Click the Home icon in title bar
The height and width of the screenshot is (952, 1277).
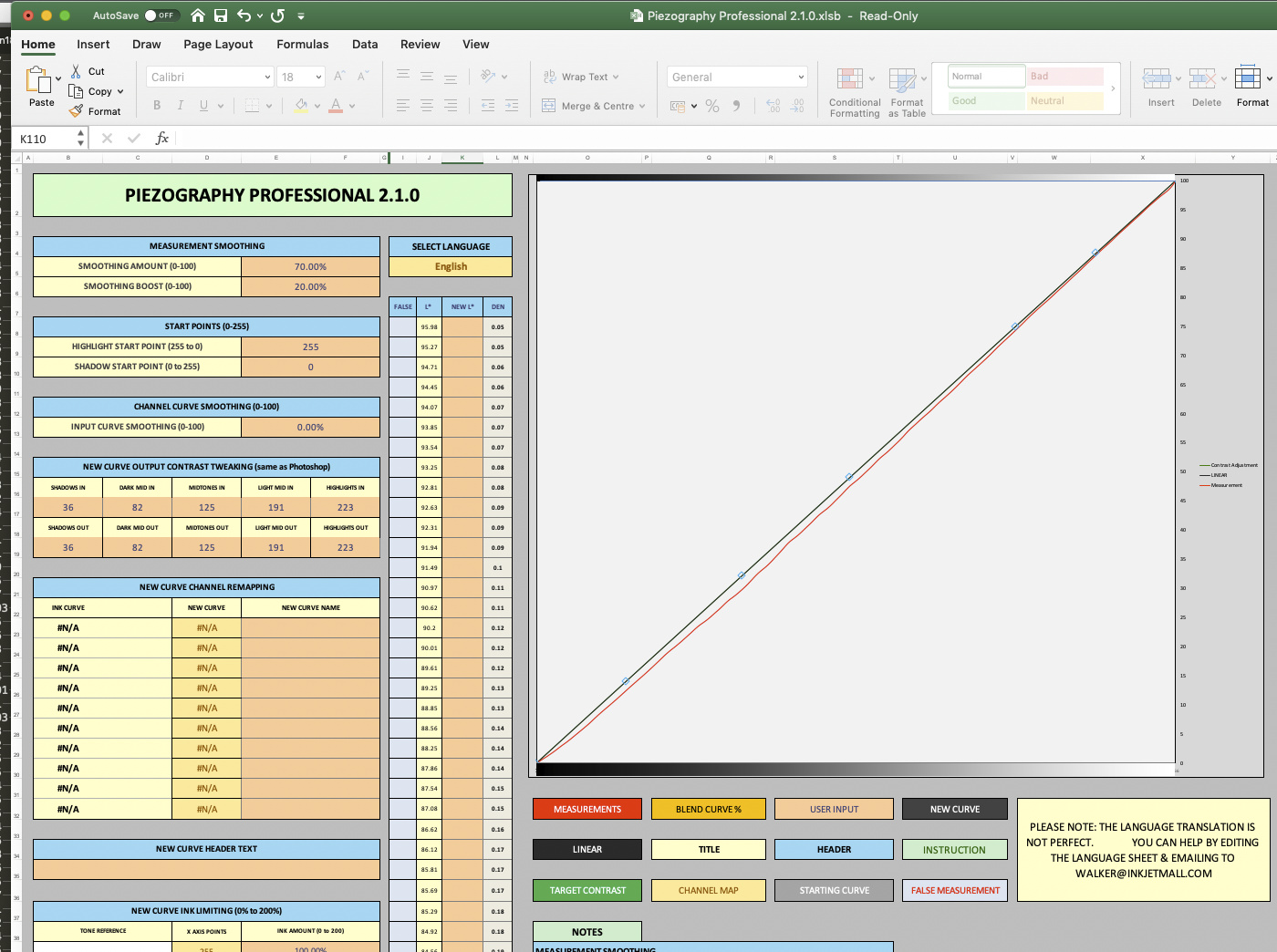tap(197, 16)
